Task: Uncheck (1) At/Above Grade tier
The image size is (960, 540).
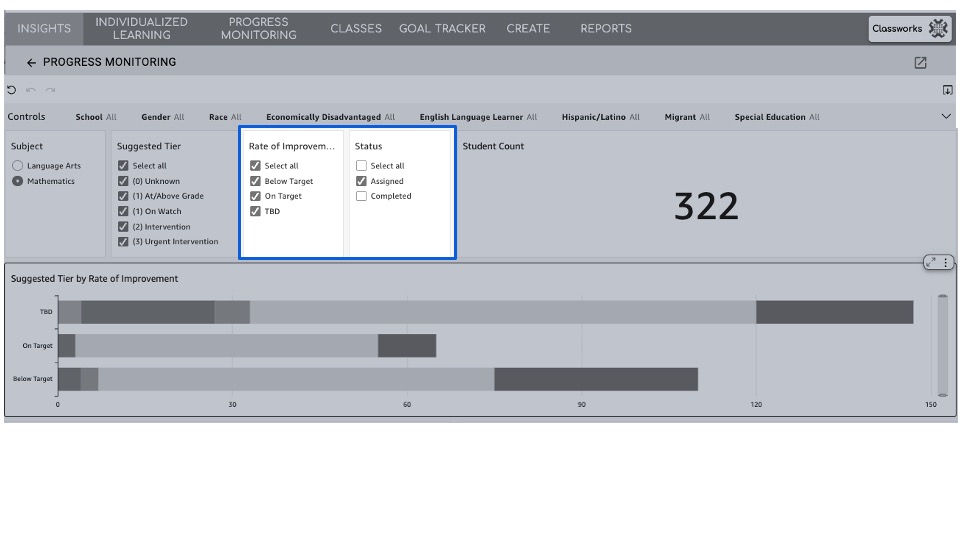Action: pos(123,196)
